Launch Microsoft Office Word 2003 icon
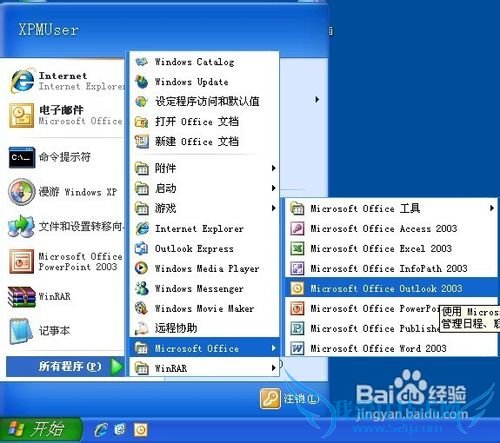The width and height of the screenshot is (500, 443). click(297, 349)
